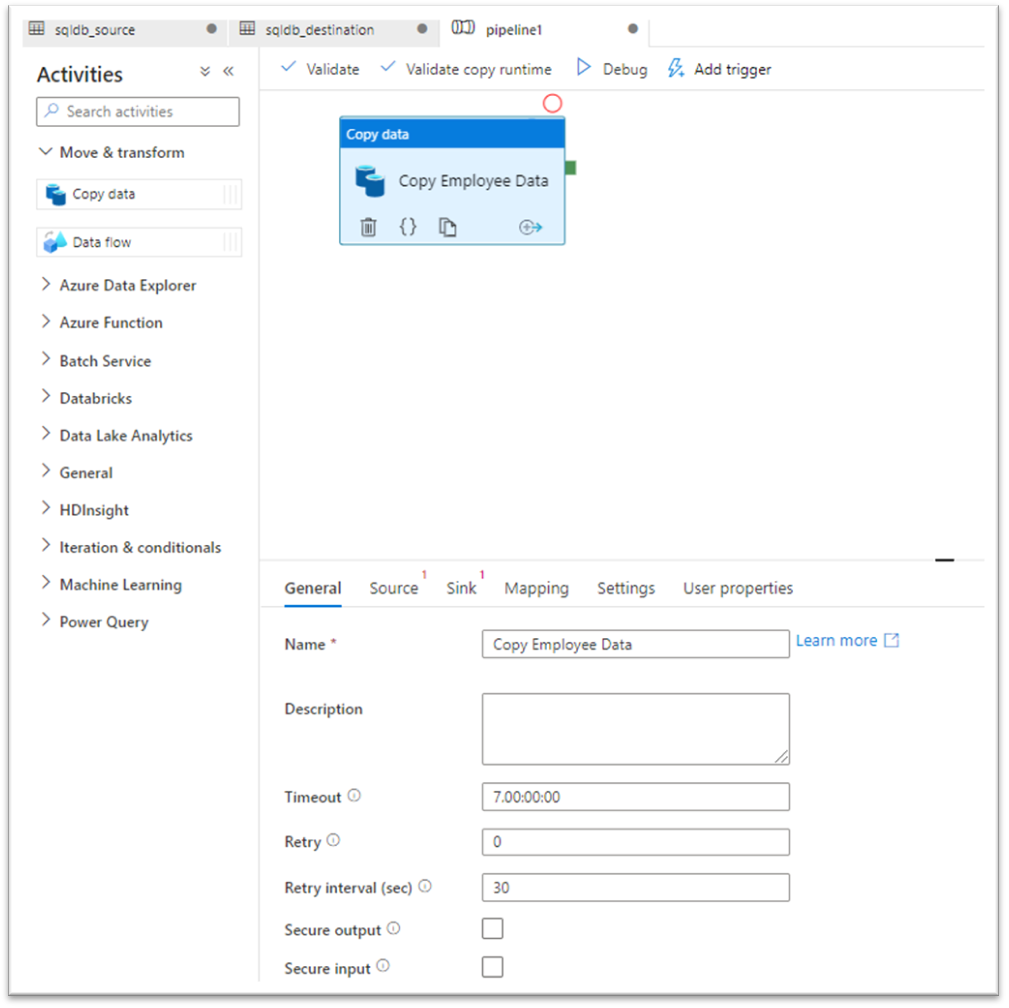Enable Secure input

coord(492,966)
